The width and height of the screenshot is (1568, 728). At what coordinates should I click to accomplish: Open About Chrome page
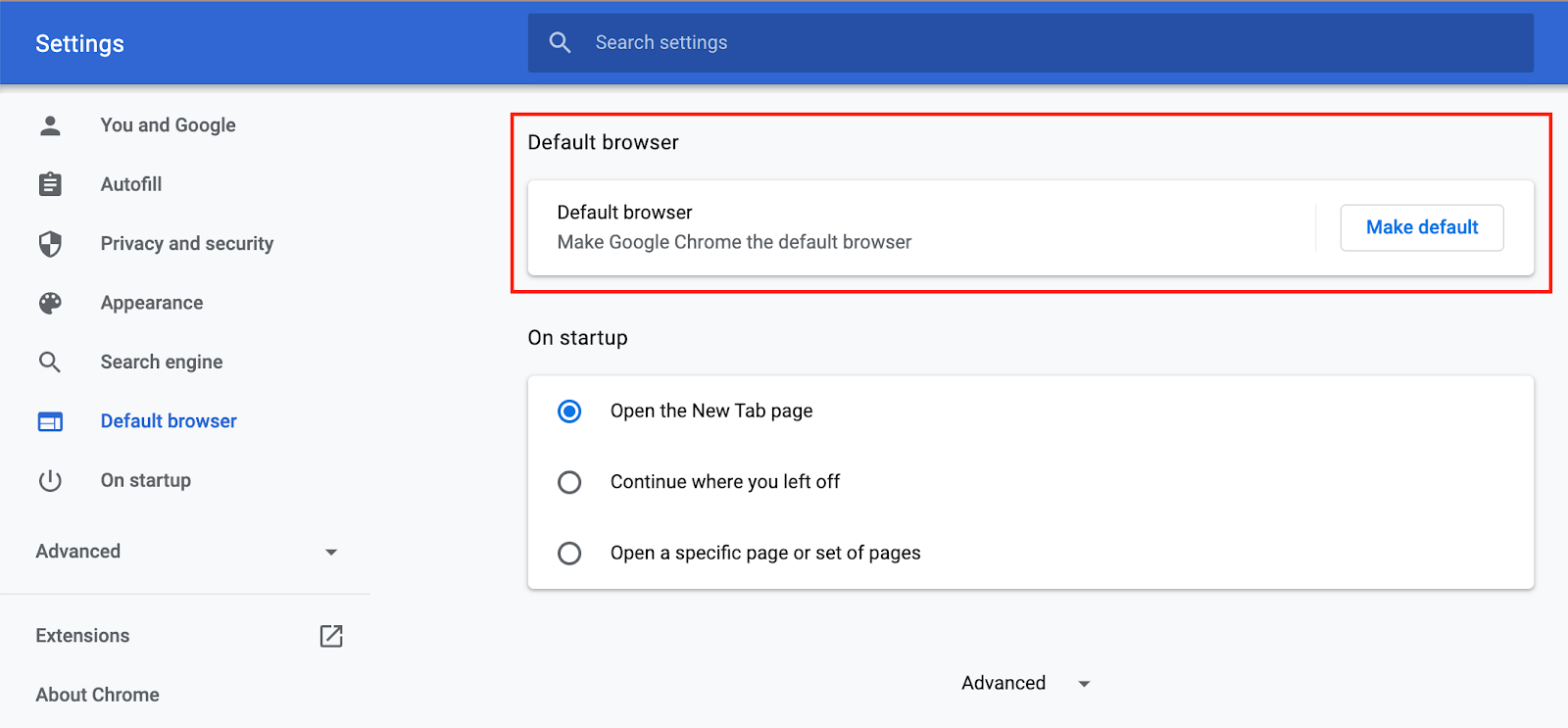(x=97, y=695)
